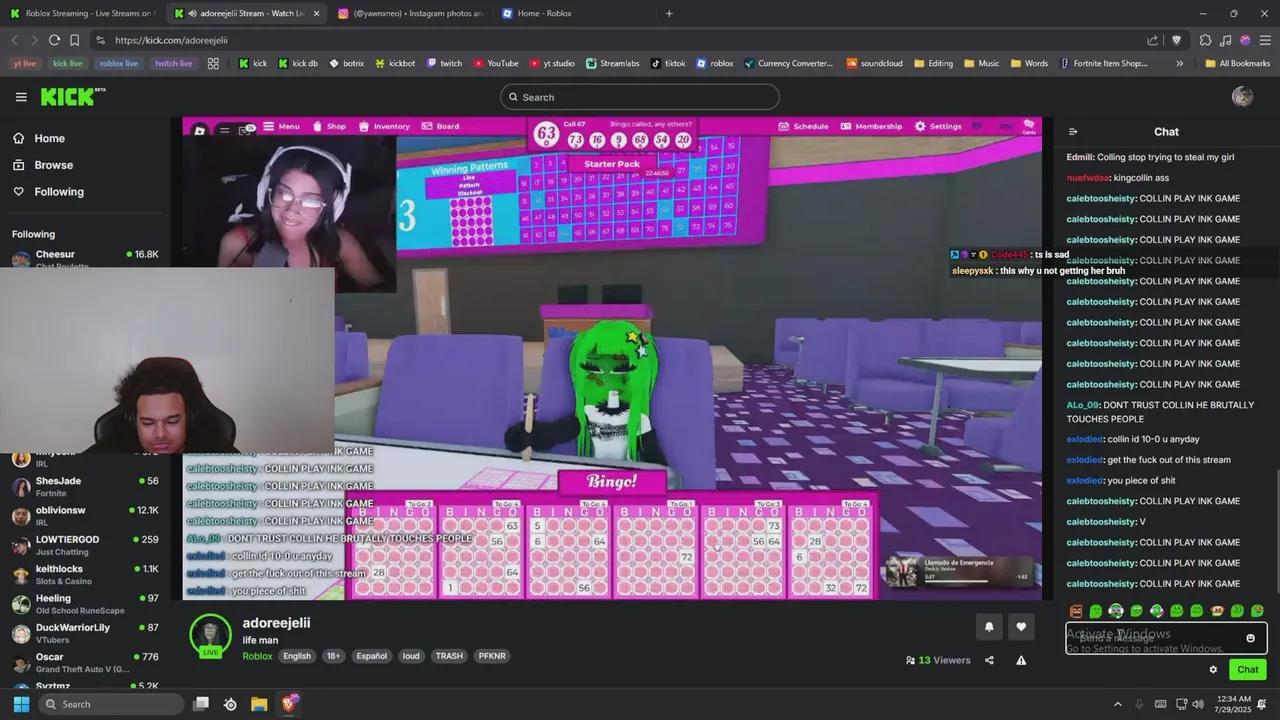
Task: Click the Kick search box
Action: 640,97
